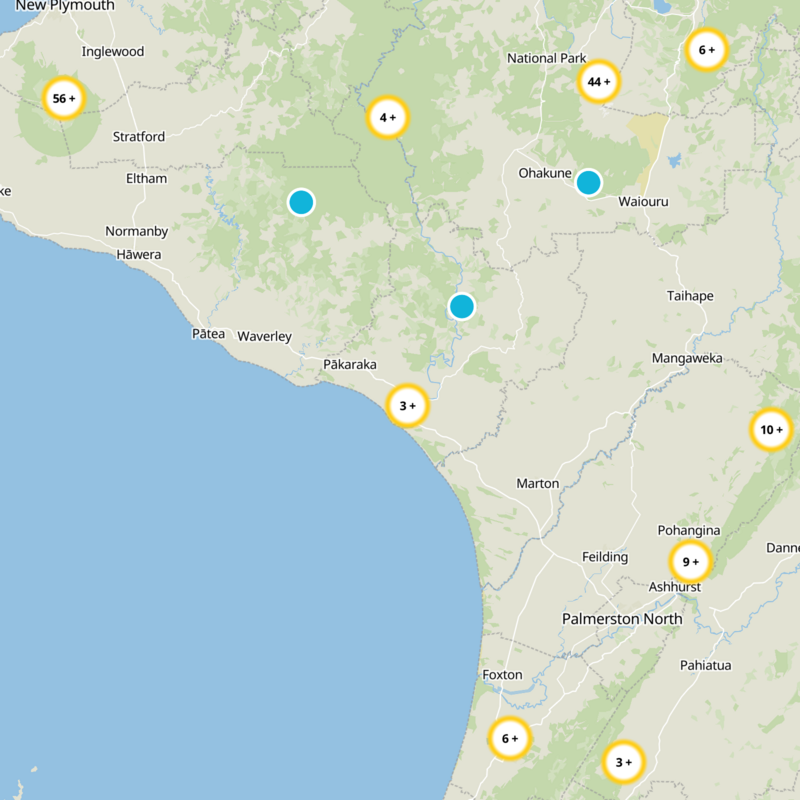Click the National Park label
This screenshot has height=800, width=800.
546,58
